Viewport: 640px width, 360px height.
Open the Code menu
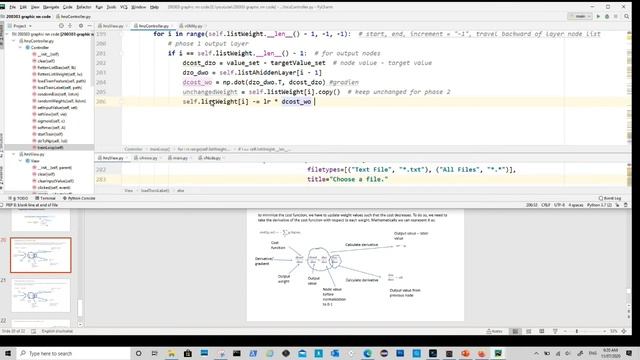click(67, 7)
